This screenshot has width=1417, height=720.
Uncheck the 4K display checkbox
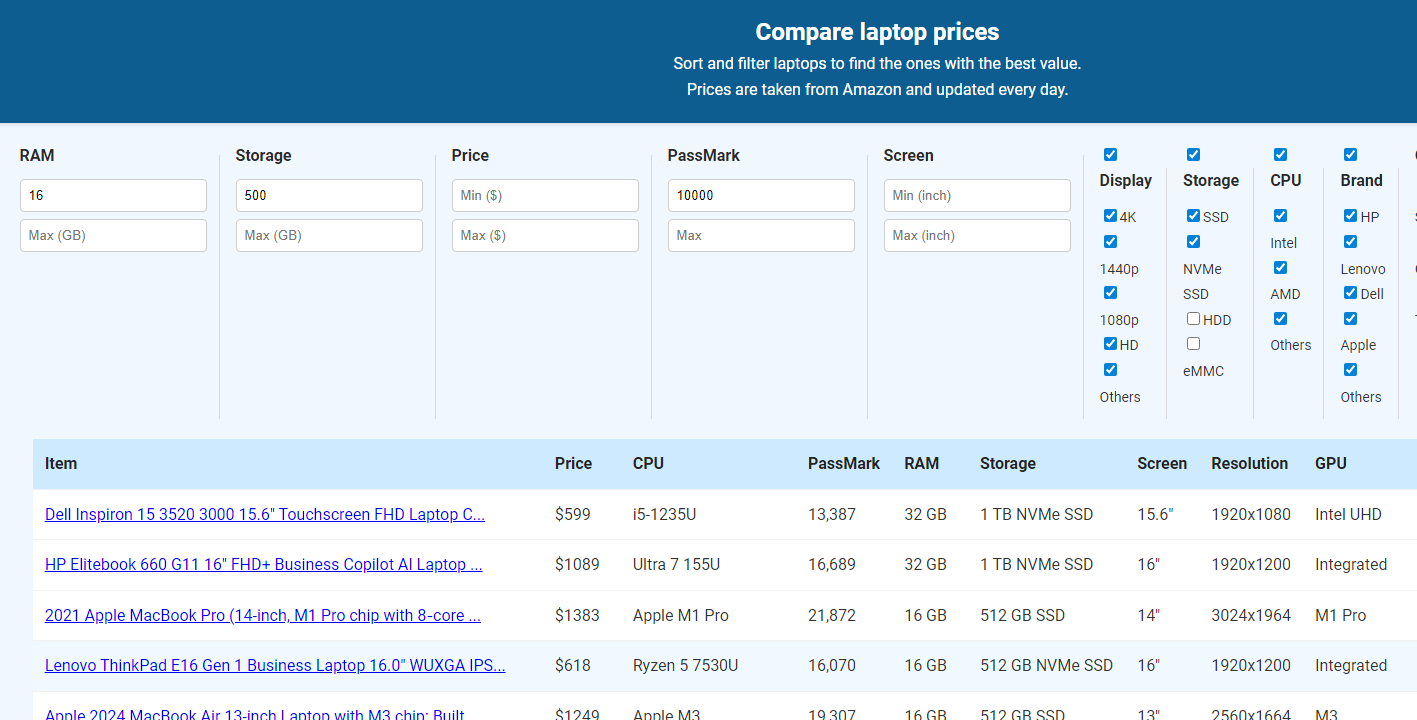point(1110,215)
